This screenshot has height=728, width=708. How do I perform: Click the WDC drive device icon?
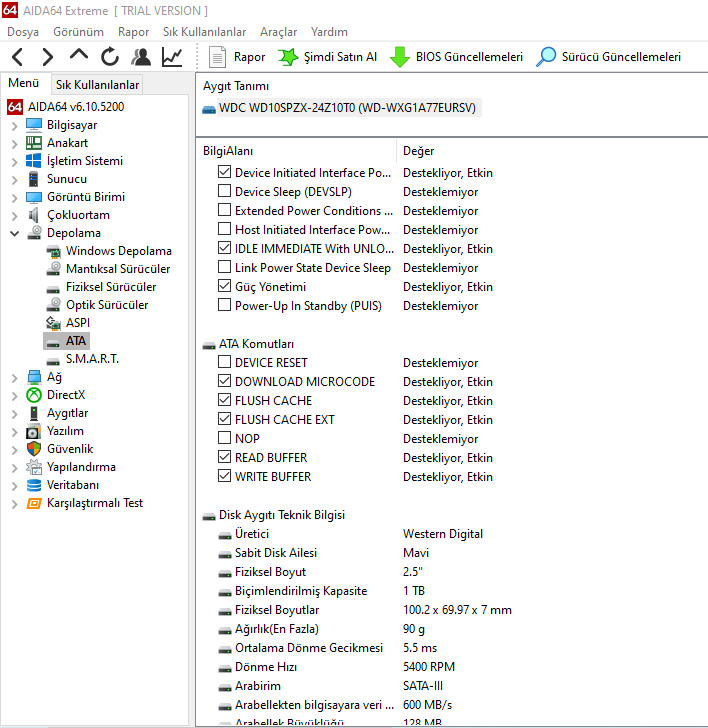209,109
